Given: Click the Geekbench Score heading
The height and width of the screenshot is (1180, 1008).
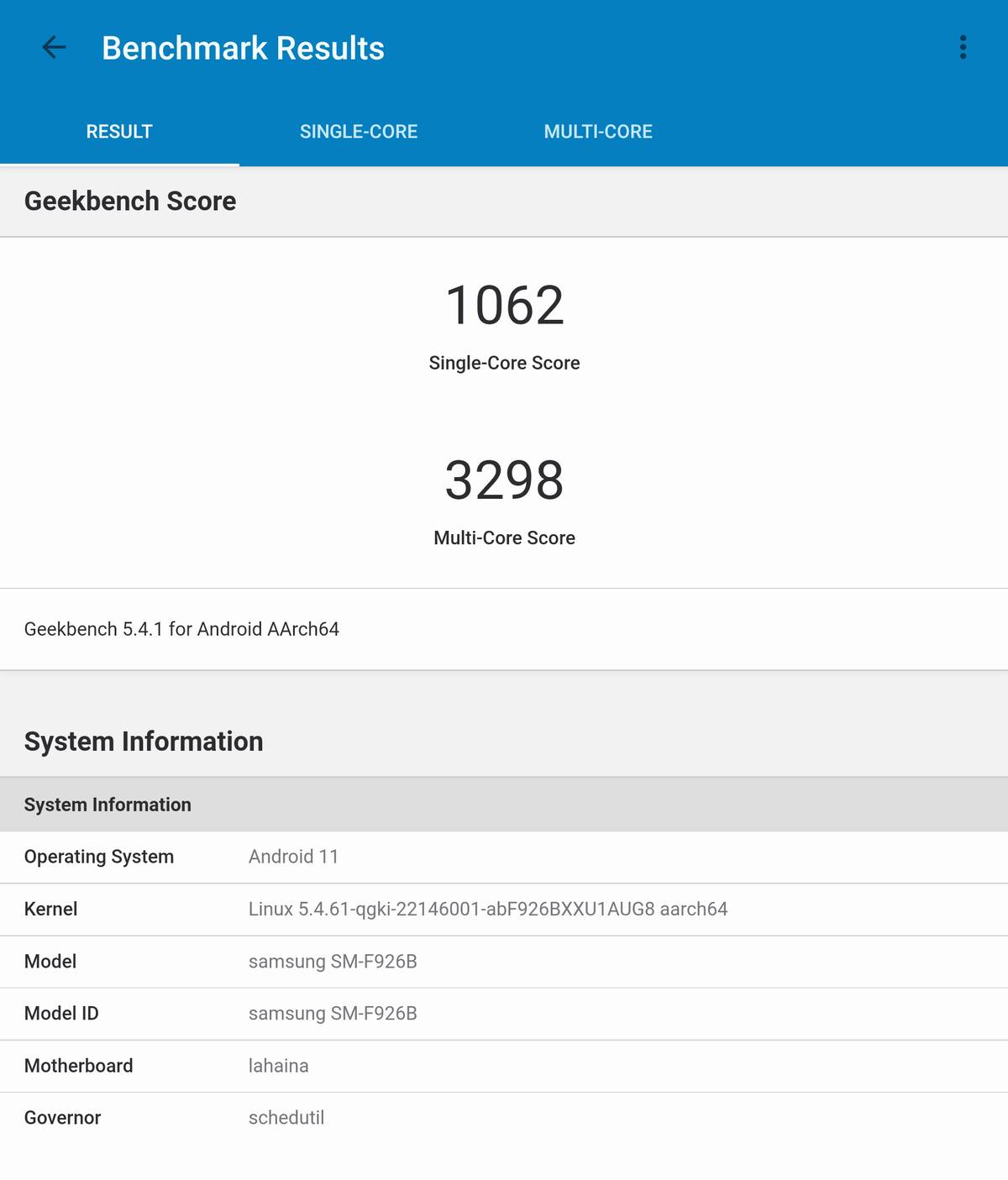Looking at the screenshot, I should [130, 202].
